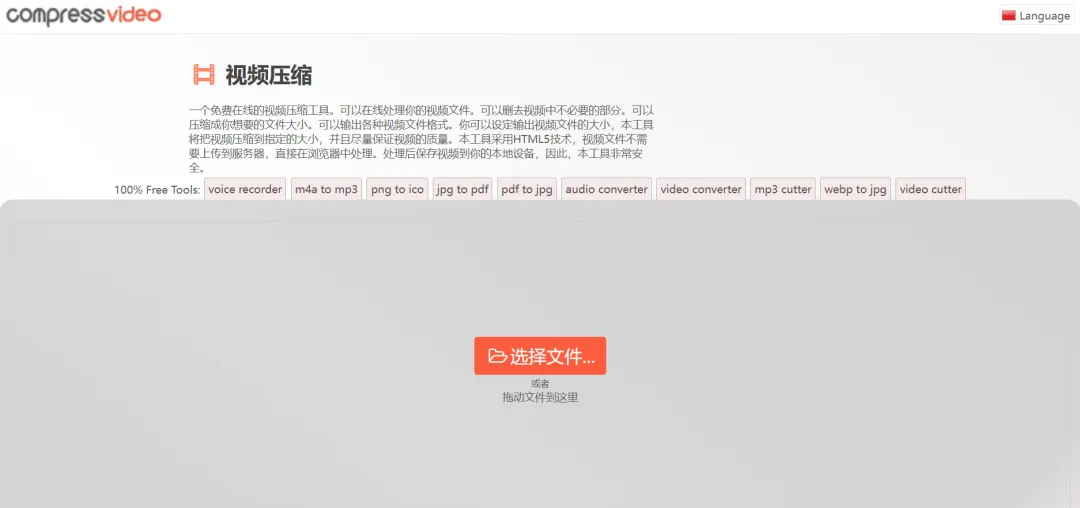Open the video converter tool
Viewport: 1080px width, 508px height.
(701, 189)
